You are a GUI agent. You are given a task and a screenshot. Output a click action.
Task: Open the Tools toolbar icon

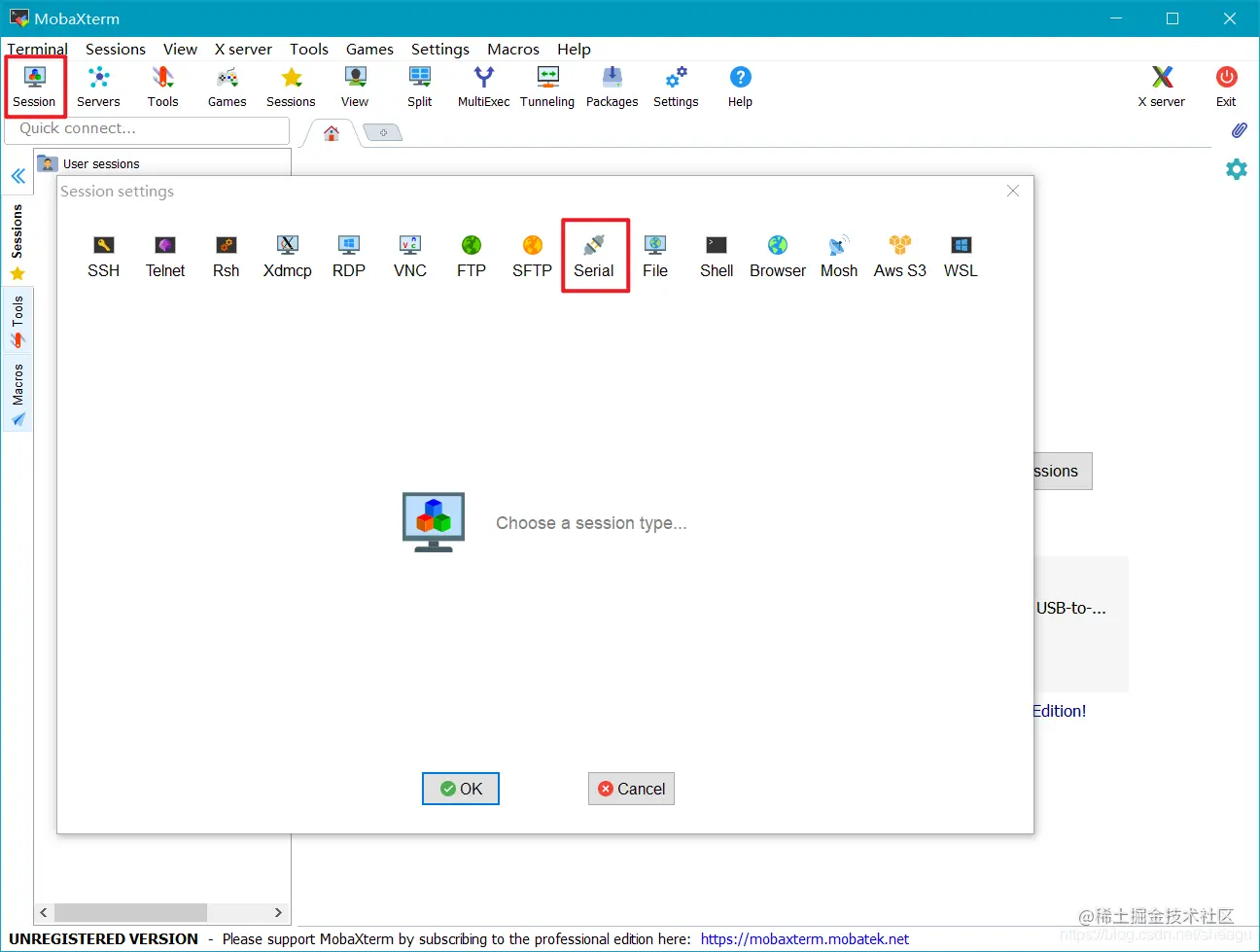[162, 87]
